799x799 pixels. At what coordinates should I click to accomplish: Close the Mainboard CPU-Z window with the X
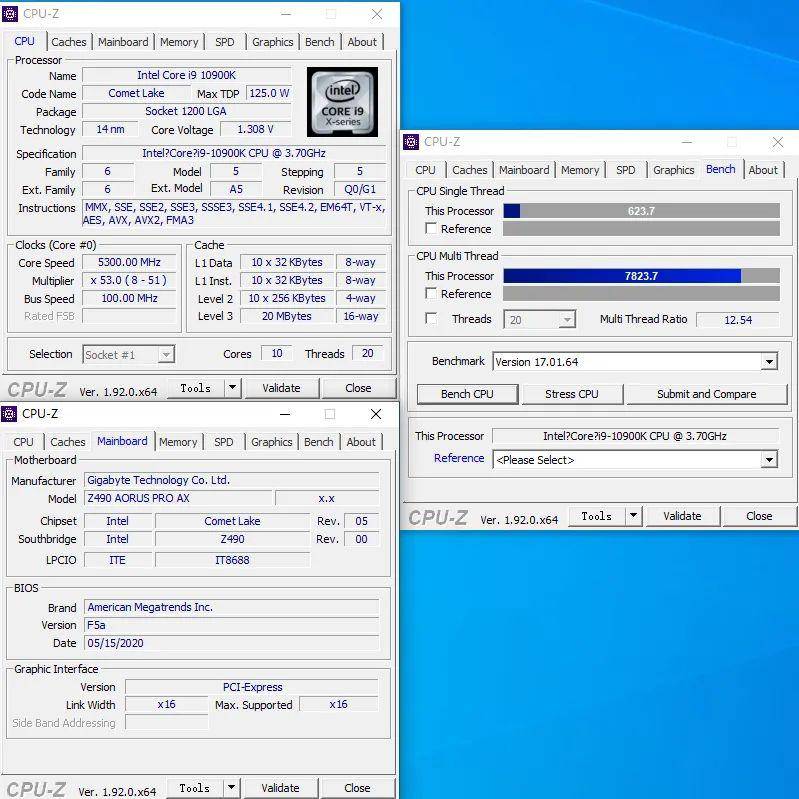coord(376,414)
